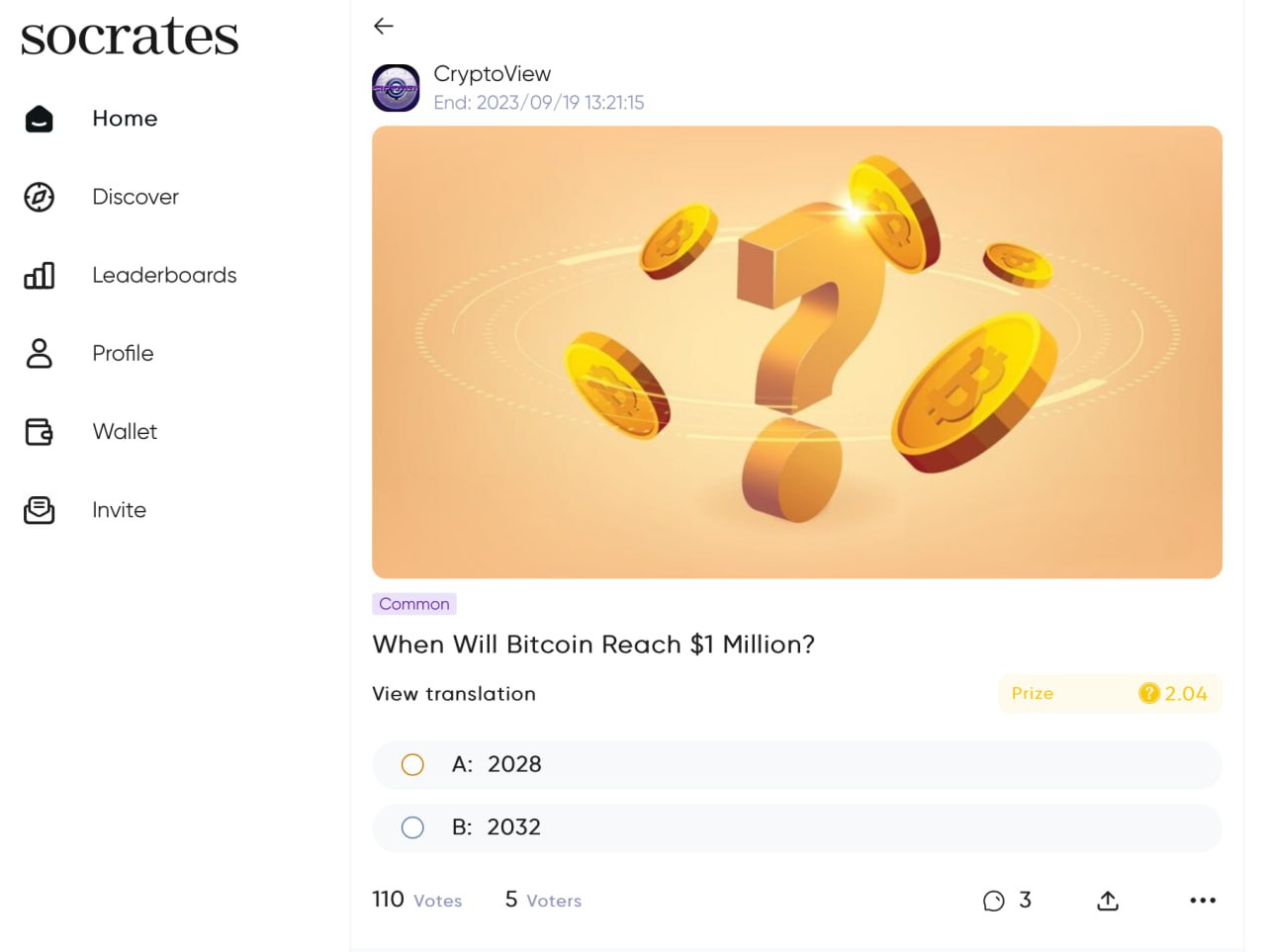The height and width of the screenshot is (952, 1266).
Task: Click the Bitcoin question mark image
Action: [796, 352]
